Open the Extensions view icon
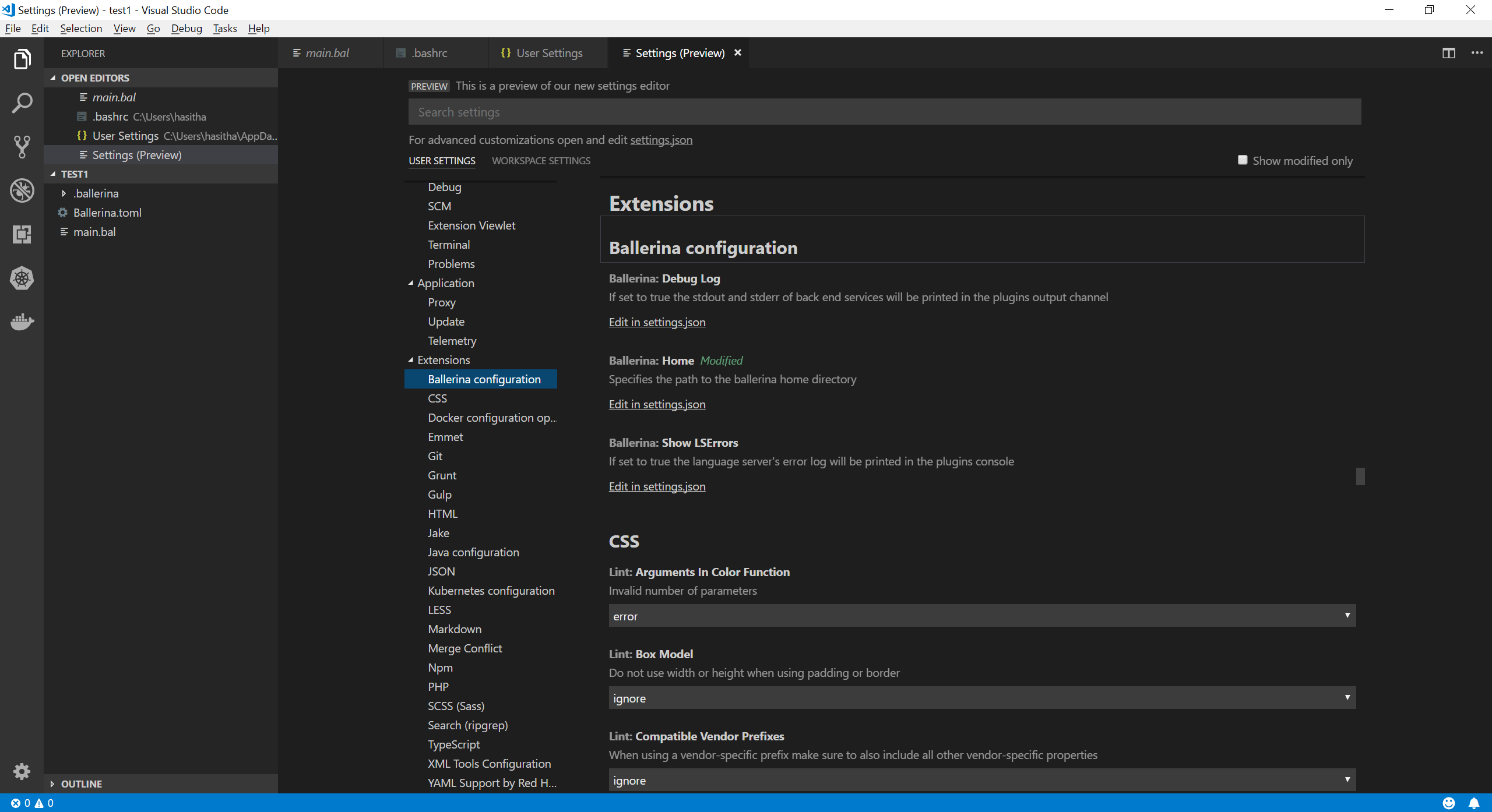The height and width of the screenshot is (812, 1492). coord(22,234)
